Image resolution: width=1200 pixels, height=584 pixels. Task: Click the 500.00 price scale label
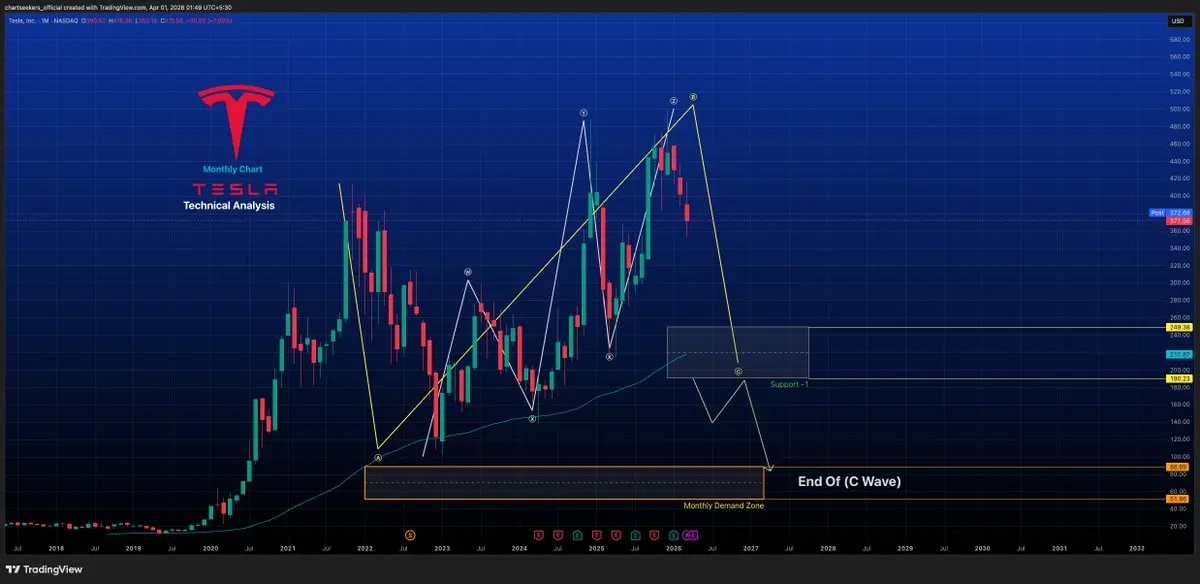coord(1179,109)
